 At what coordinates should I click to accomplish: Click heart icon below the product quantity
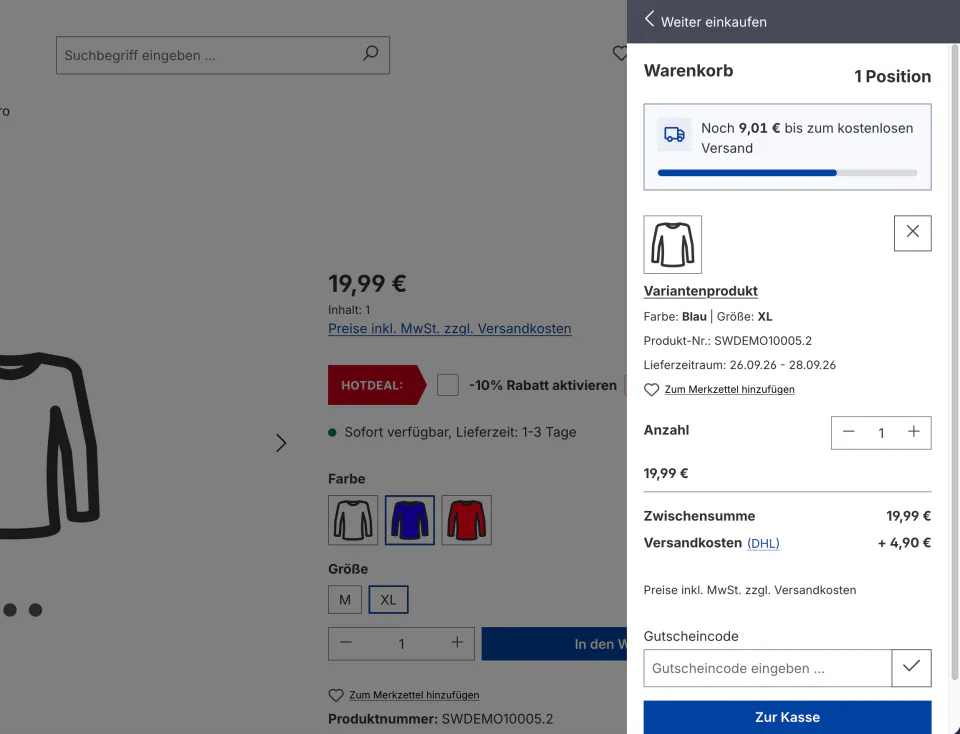pos(336,695)
